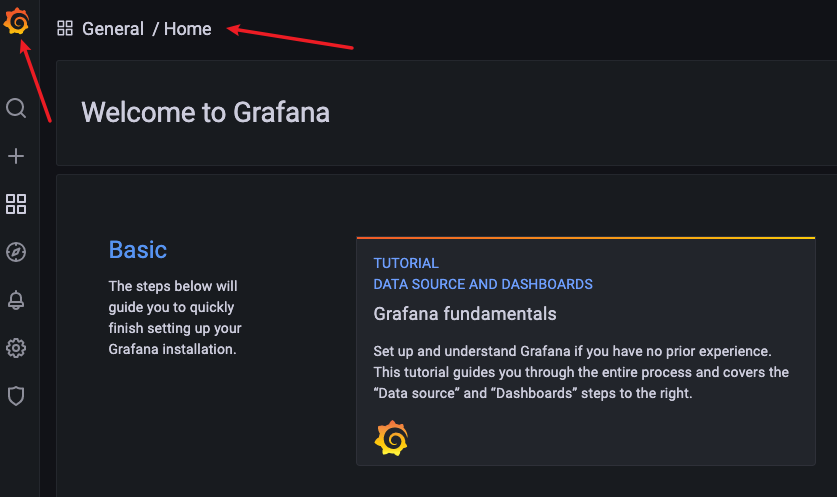Select the General folder breadcrumb
Image resolution: width=837 pixels, height=497 pixels.
click(113, 29)
